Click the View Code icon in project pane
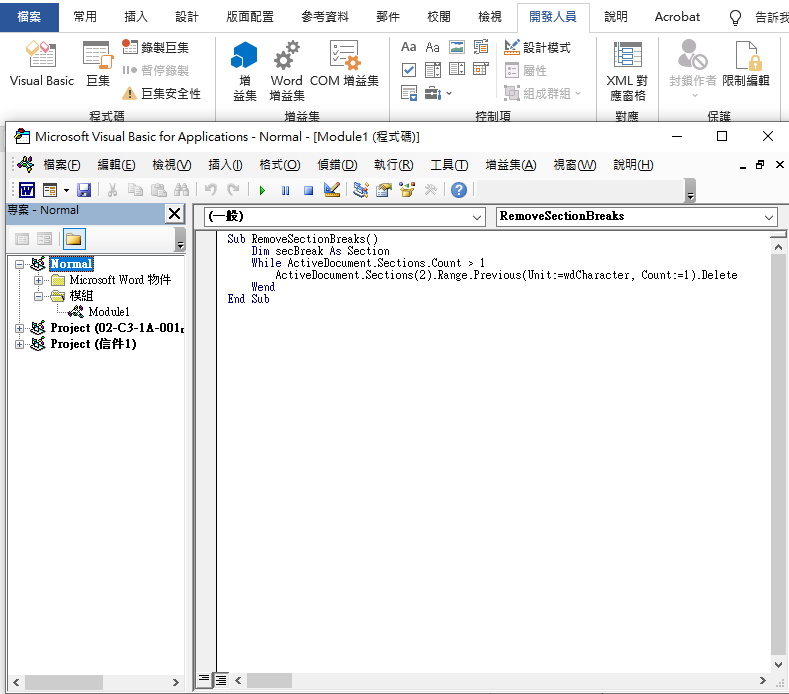789x694 pixels. [22, 239]
